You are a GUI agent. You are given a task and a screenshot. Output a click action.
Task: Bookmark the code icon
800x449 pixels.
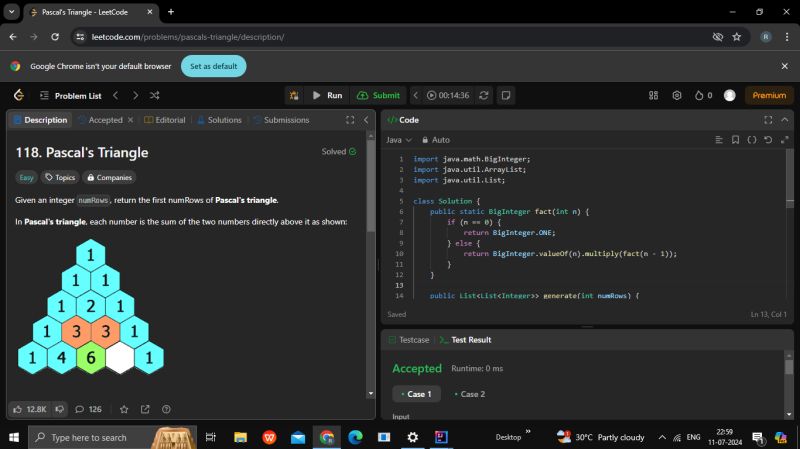(x=735, y=140)
